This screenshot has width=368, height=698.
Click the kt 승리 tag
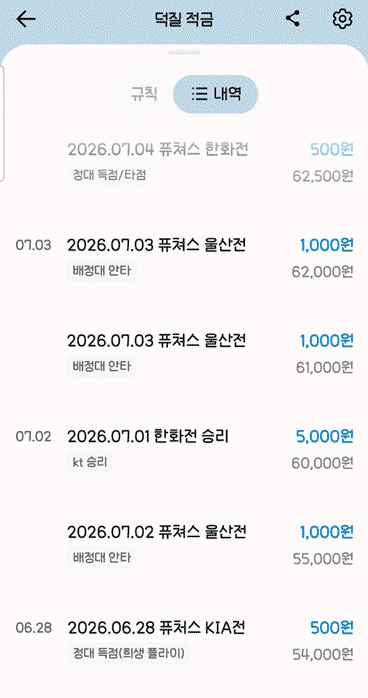pyautogui.click(x=90, y=463)
